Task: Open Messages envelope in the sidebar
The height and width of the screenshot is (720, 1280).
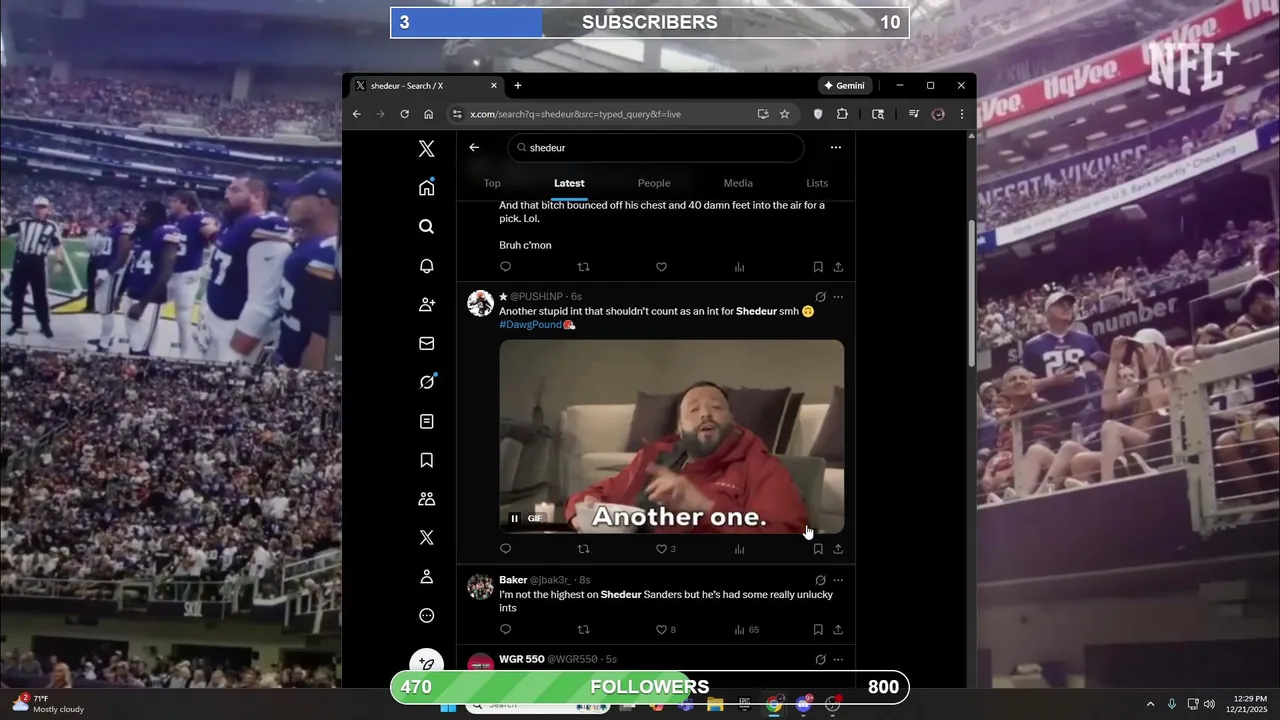Action: tap(426, 344)
